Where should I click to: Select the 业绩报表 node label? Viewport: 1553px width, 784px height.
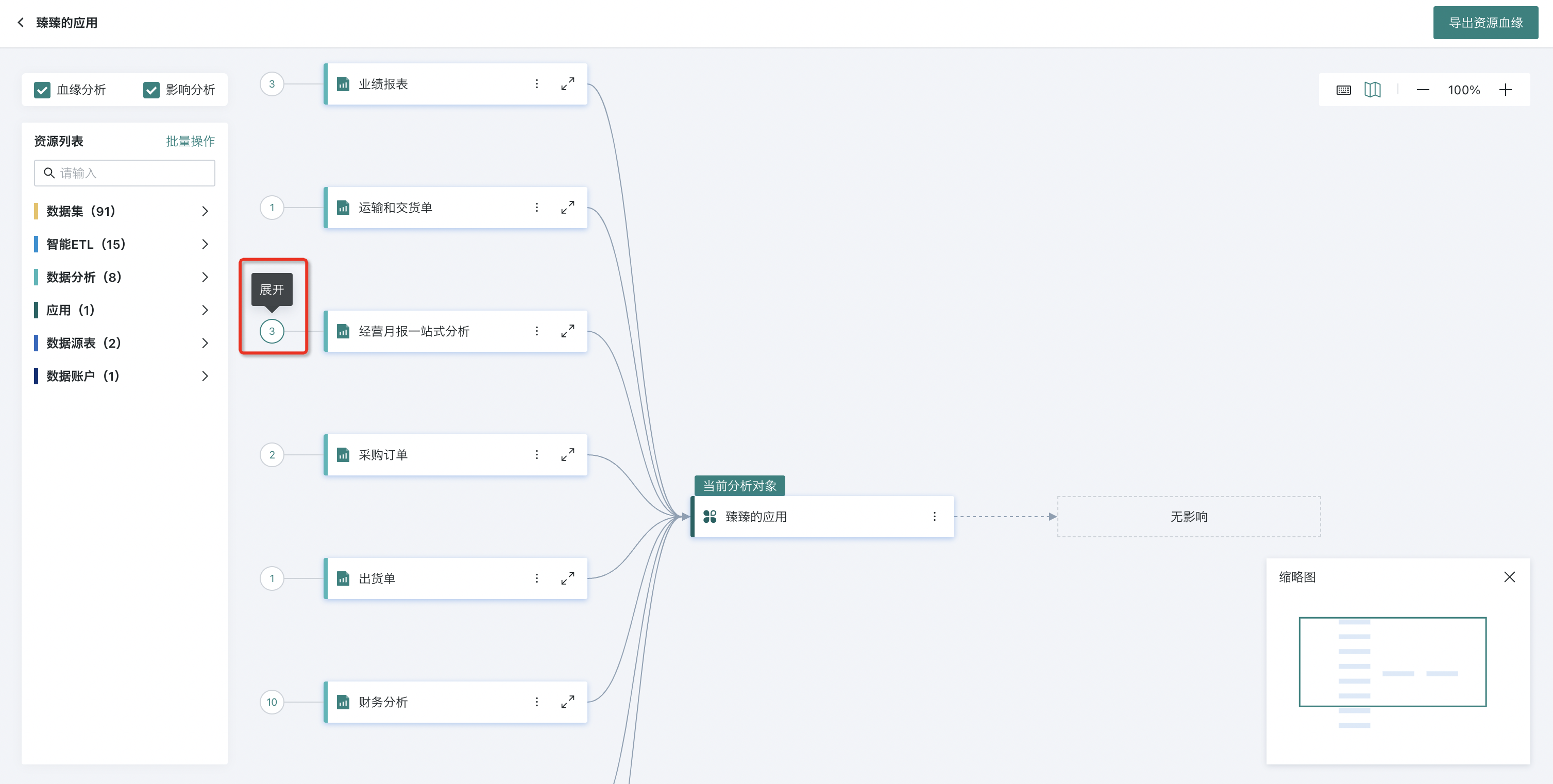[383, 84]
